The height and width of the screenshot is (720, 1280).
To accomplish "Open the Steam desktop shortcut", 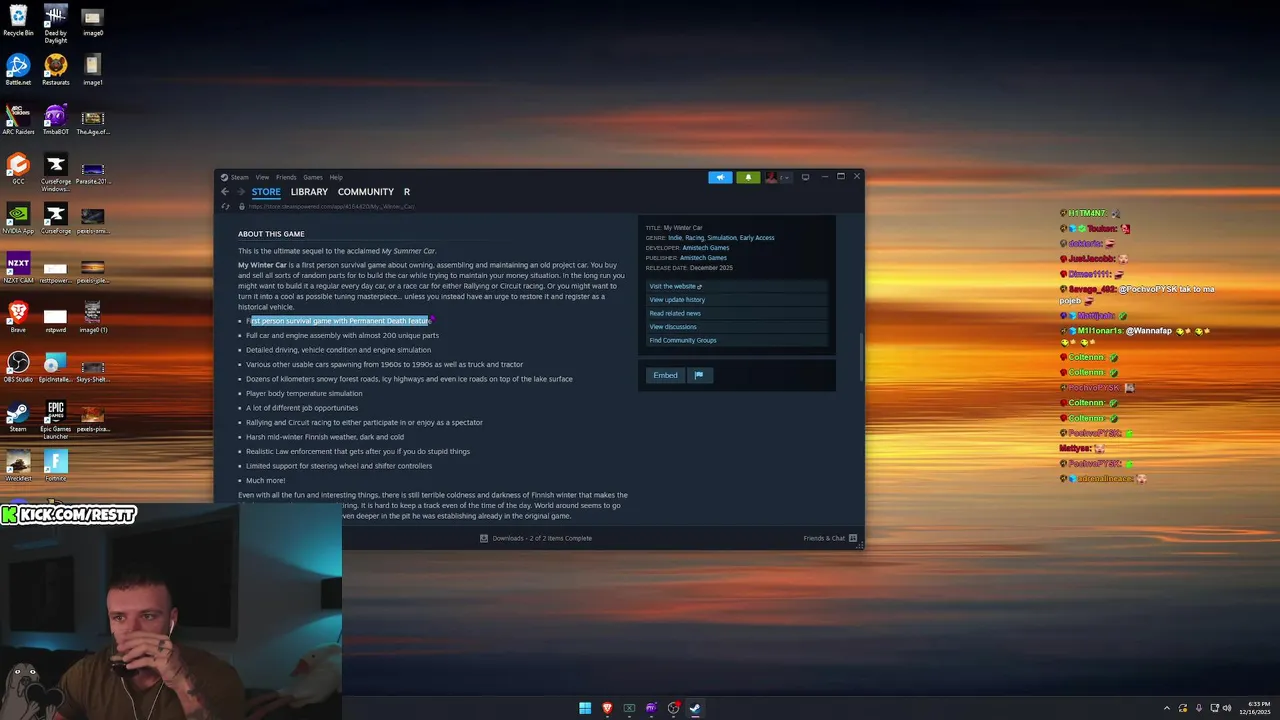I will pyautogui.click(x=18, y=417).
